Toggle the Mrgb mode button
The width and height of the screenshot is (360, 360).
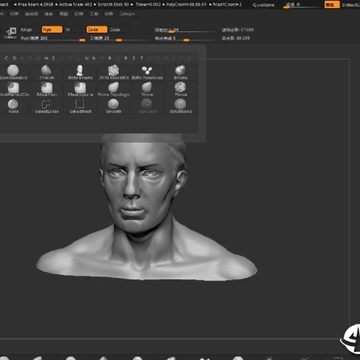(x=26, y=30)
